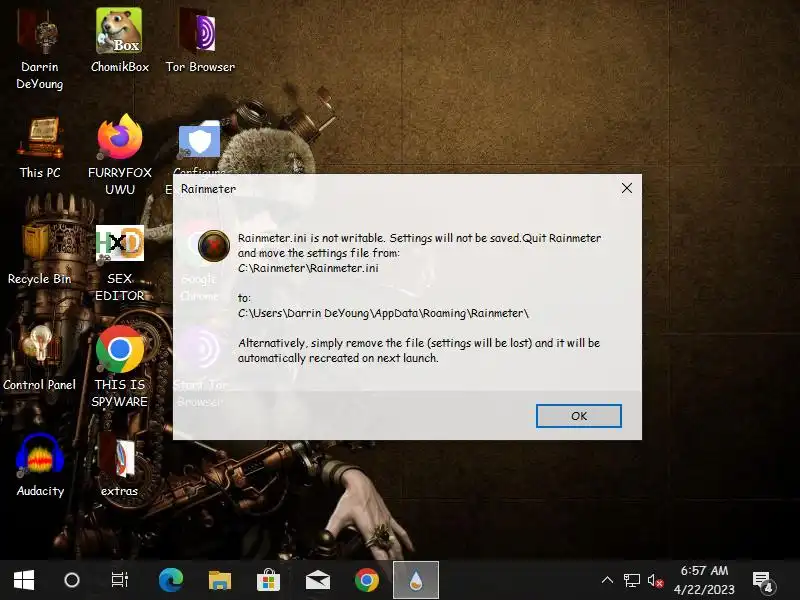Screen dimensions: 800x600
Task: Click the Cortana search circle
Action: pyautogui.click(x=72, y=580)
